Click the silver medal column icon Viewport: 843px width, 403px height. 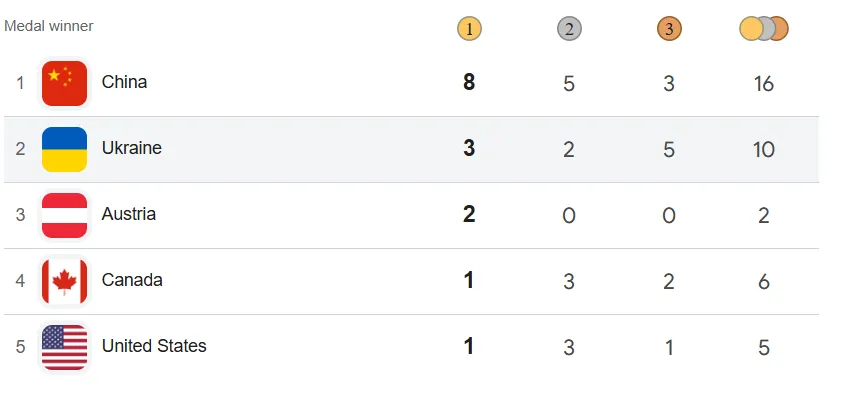(569, 29)
